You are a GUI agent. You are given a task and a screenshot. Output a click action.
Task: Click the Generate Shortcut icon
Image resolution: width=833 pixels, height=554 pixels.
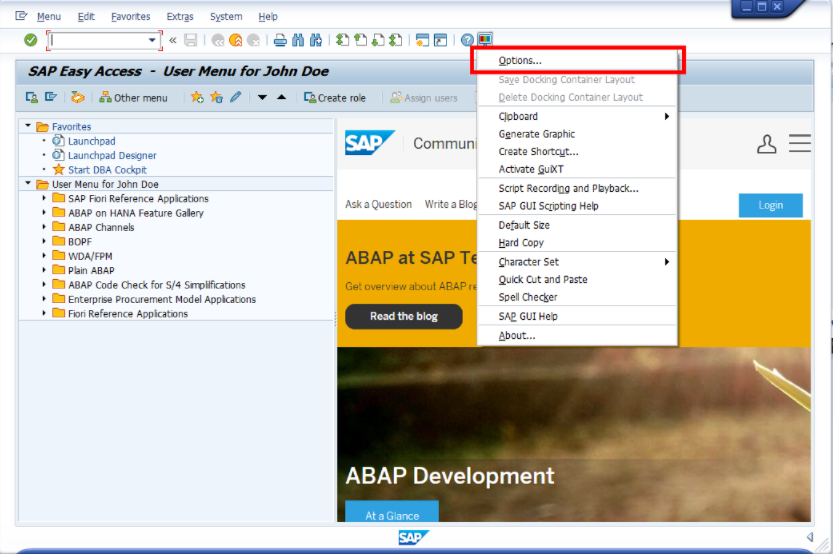pos(440,40)
